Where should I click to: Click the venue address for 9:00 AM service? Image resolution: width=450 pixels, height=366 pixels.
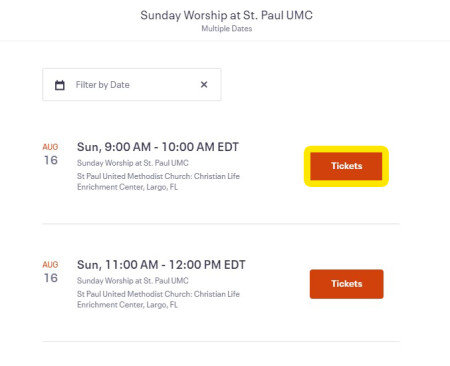coord(158,182)
